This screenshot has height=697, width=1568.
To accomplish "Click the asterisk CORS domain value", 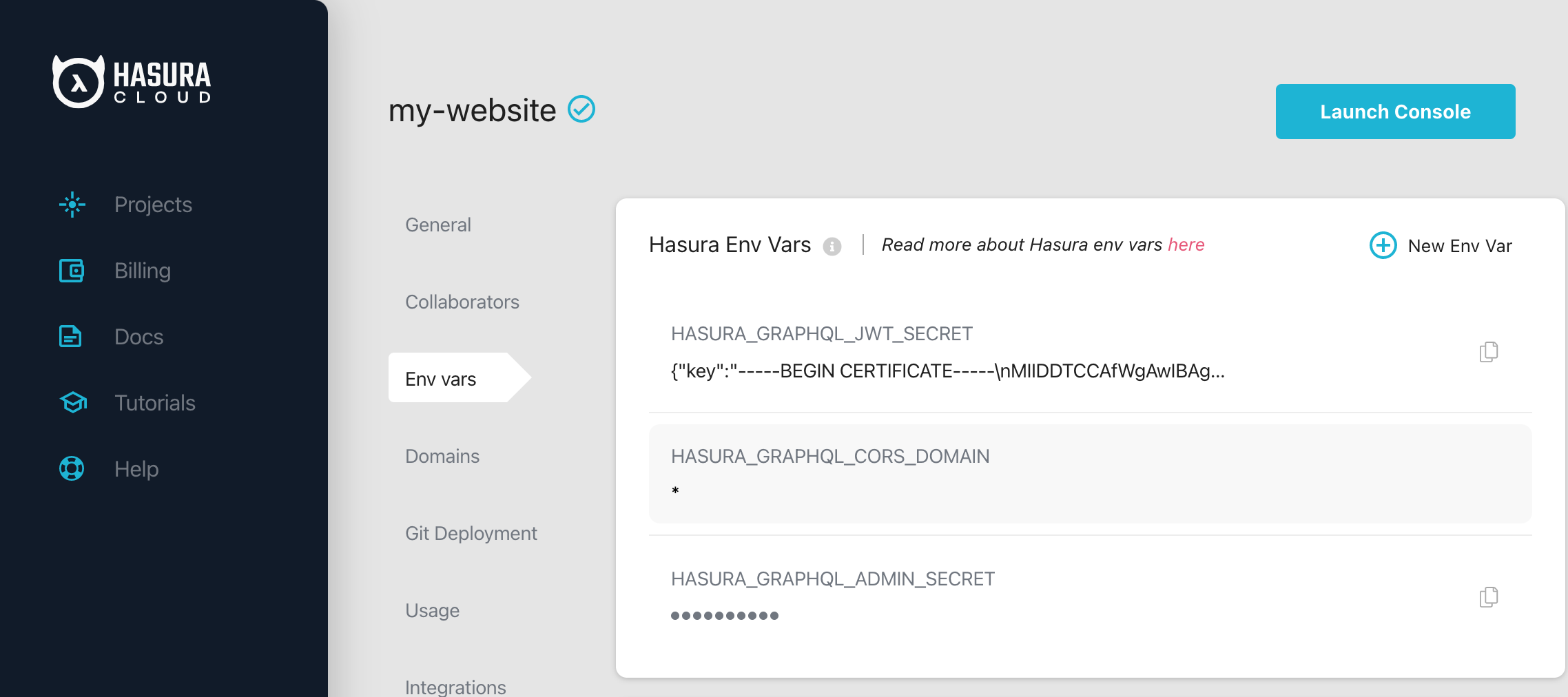I will [675, 491].
